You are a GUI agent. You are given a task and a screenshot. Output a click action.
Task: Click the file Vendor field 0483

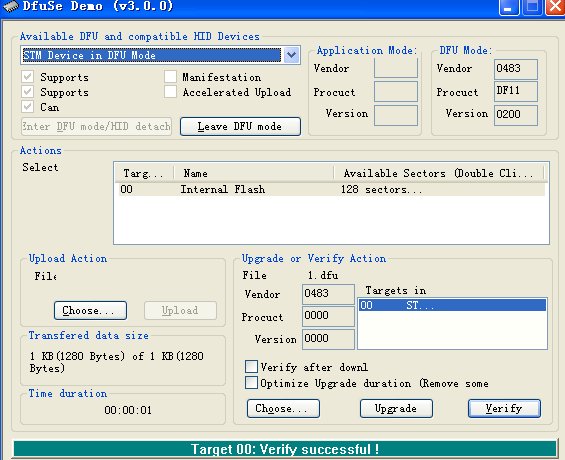(x=328, y=294)
